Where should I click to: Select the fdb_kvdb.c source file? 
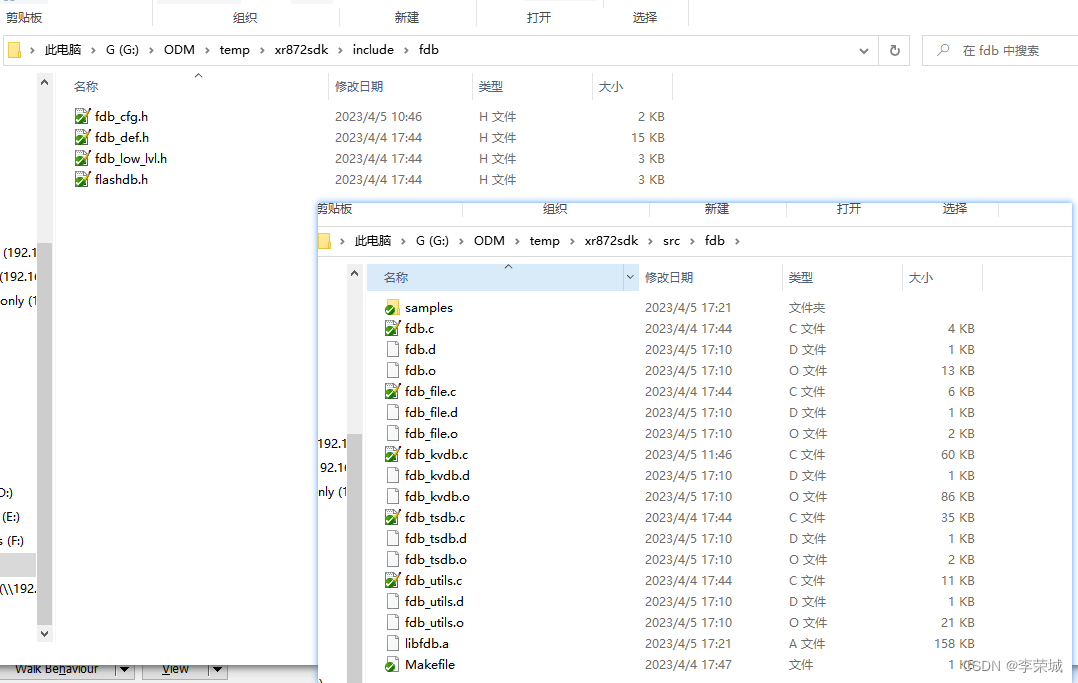[x=438, y=454]
